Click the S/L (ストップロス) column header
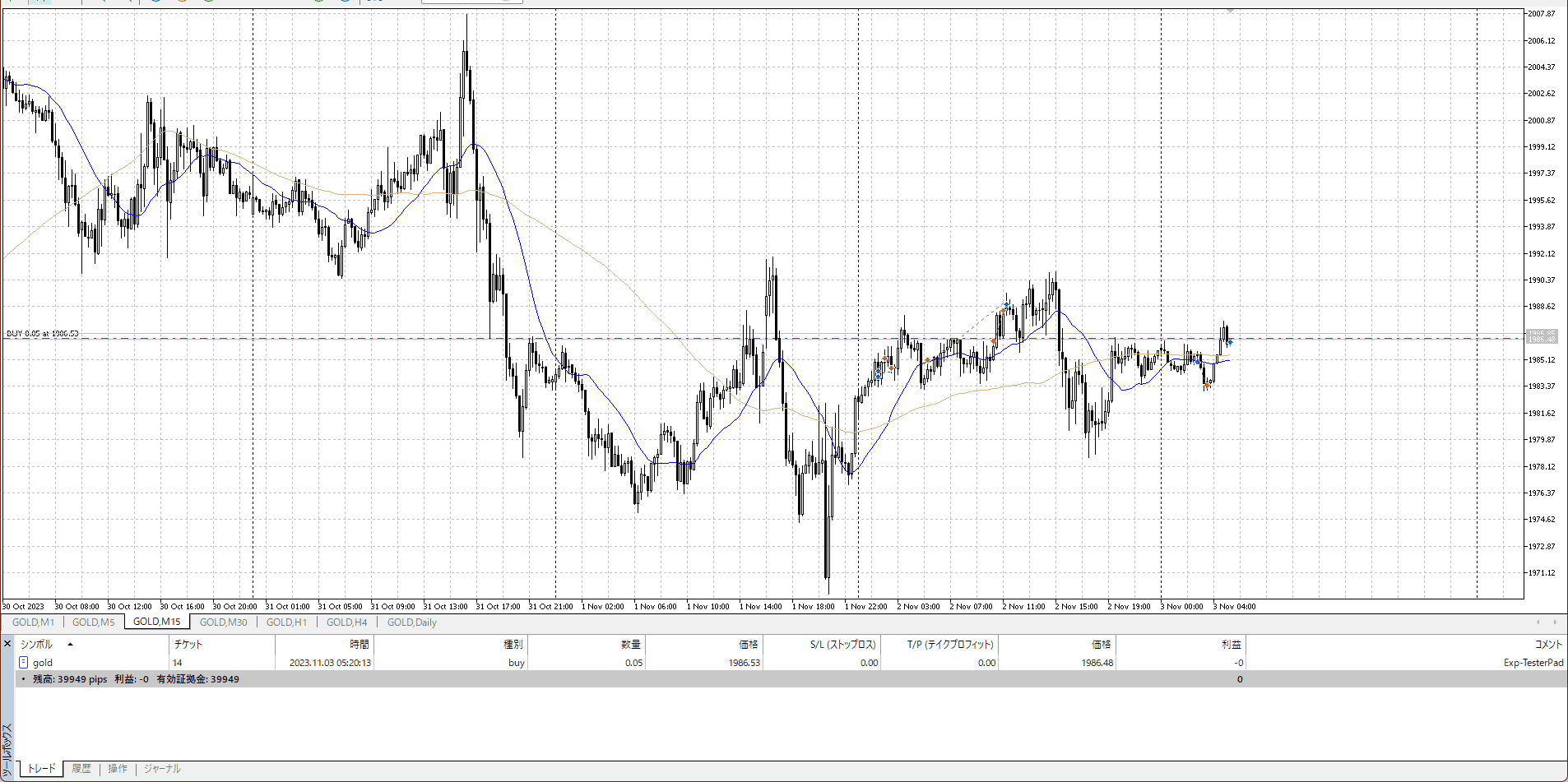The height and width of the screenshot is (782, 1568). click(842, 645)
